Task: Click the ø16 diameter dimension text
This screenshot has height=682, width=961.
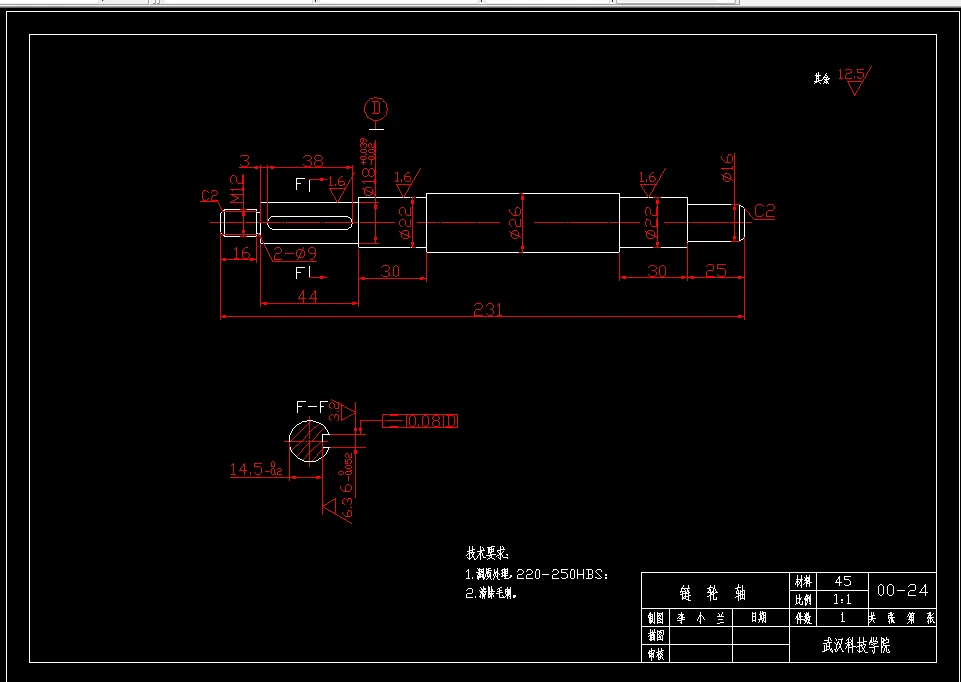Action: [x=727, y=167]
